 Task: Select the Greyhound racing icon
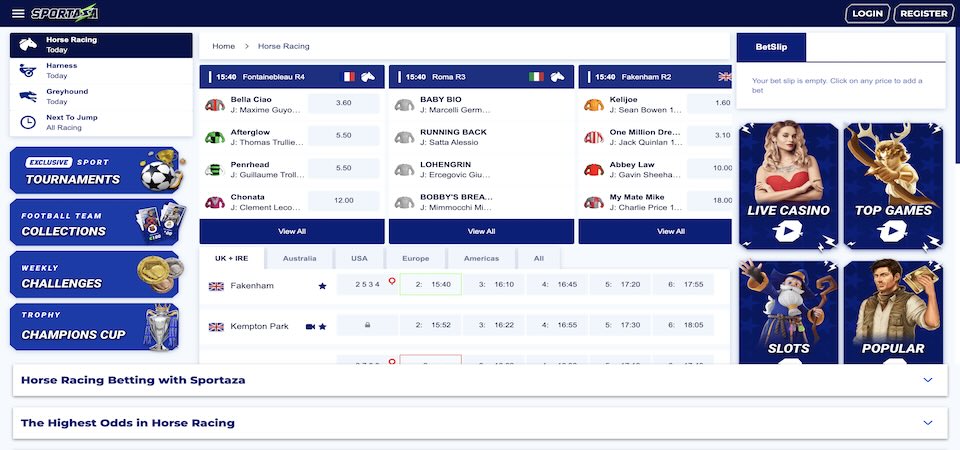click(x=28, y=96)
